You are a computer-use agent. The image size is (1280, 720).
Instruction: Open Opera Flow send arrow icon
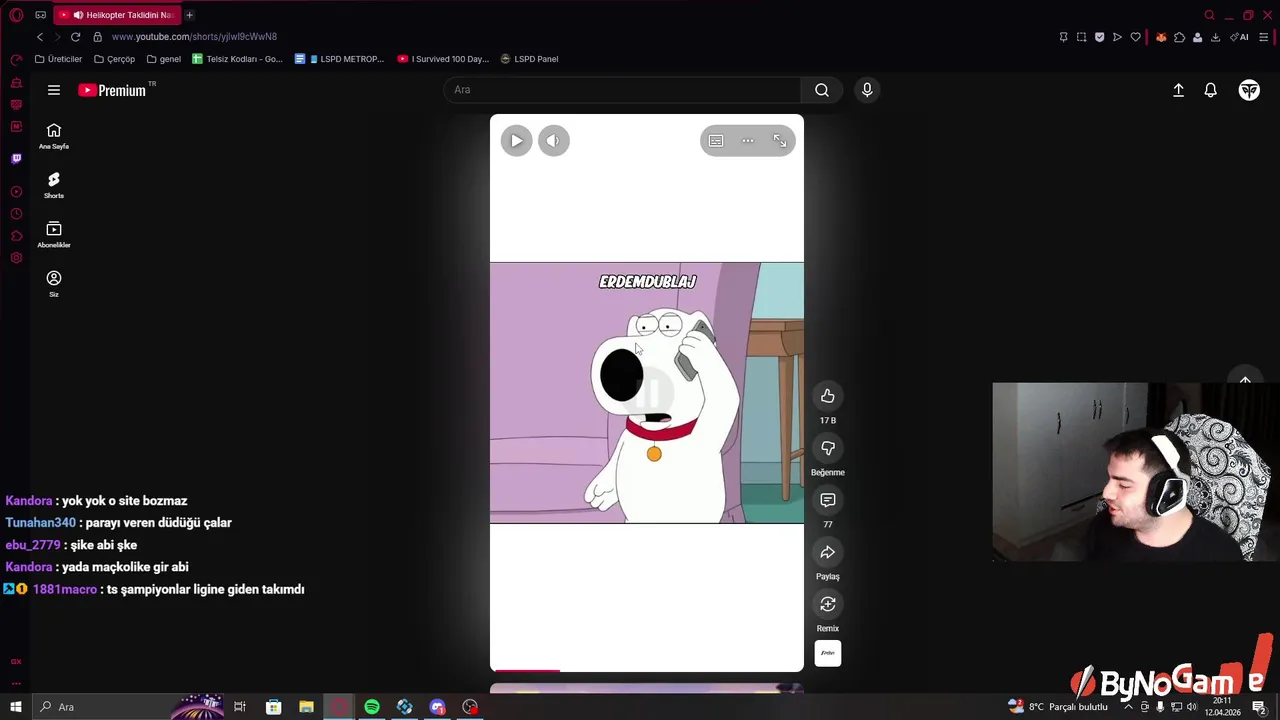(x=1117, y=37)
